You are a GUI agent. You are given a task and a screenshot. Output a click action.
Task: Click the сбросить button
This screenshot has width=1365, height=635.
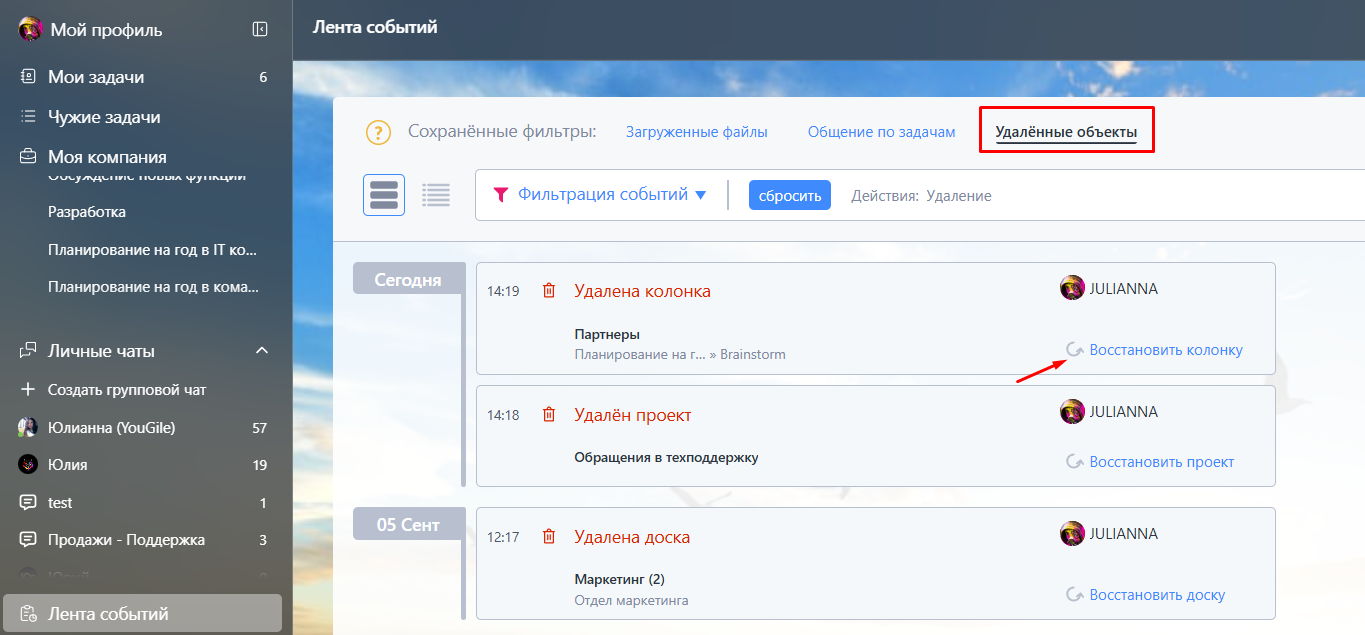(x=790, y=195)
